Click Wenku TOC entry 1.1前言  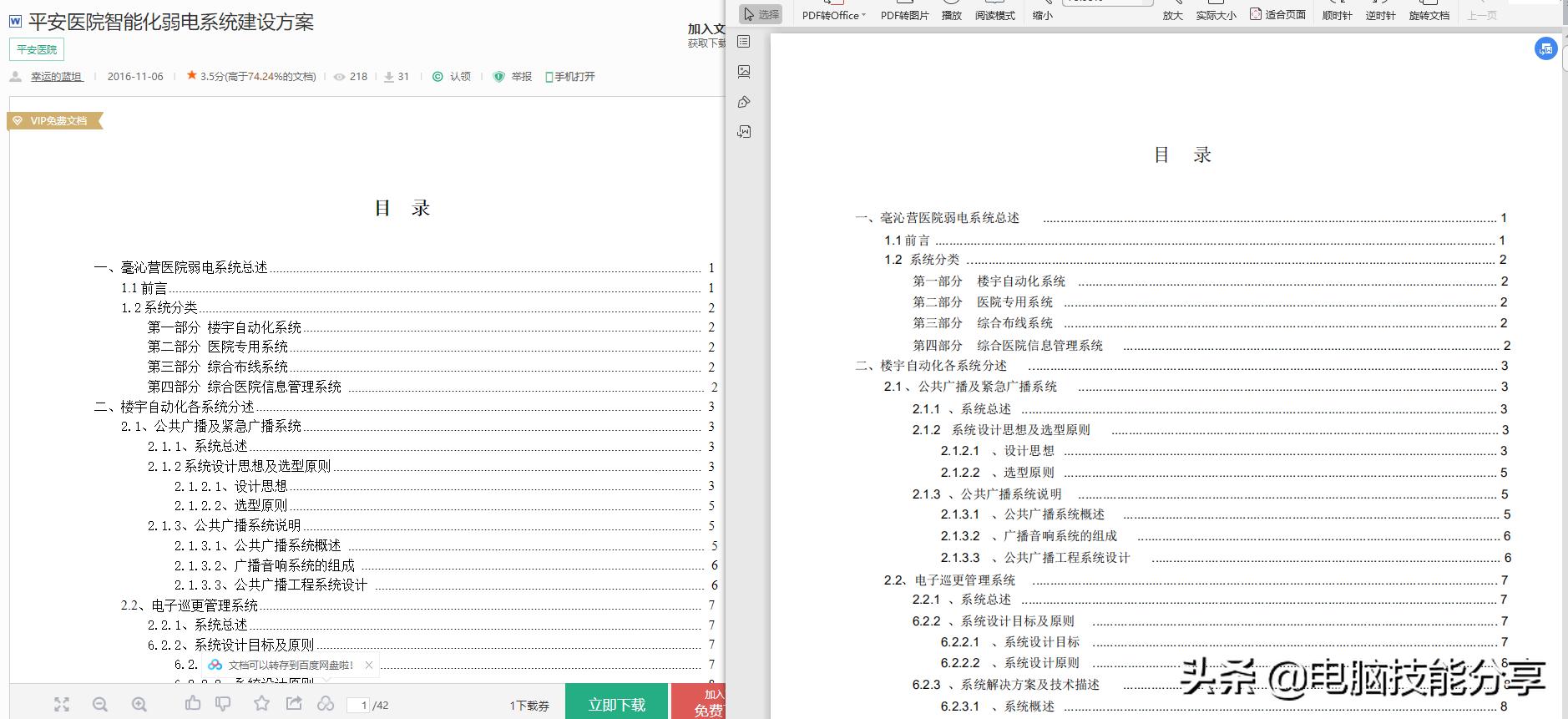pyautogui.click(x=144, y=288)
